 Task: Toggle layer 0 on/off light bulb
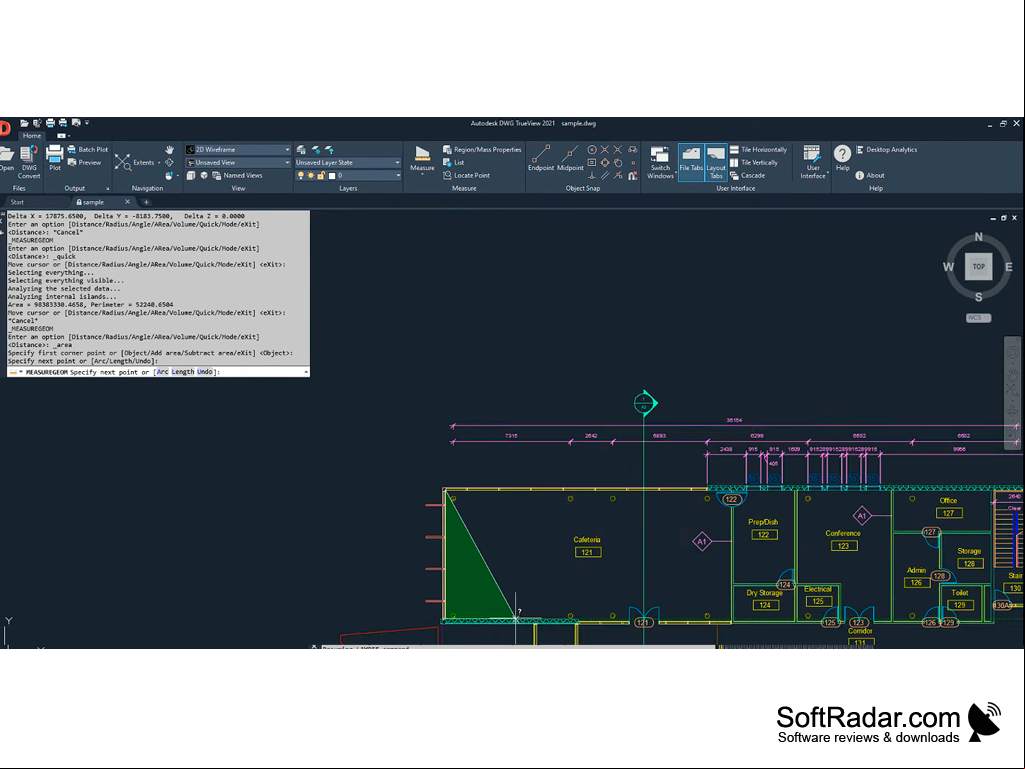(301, 175)
